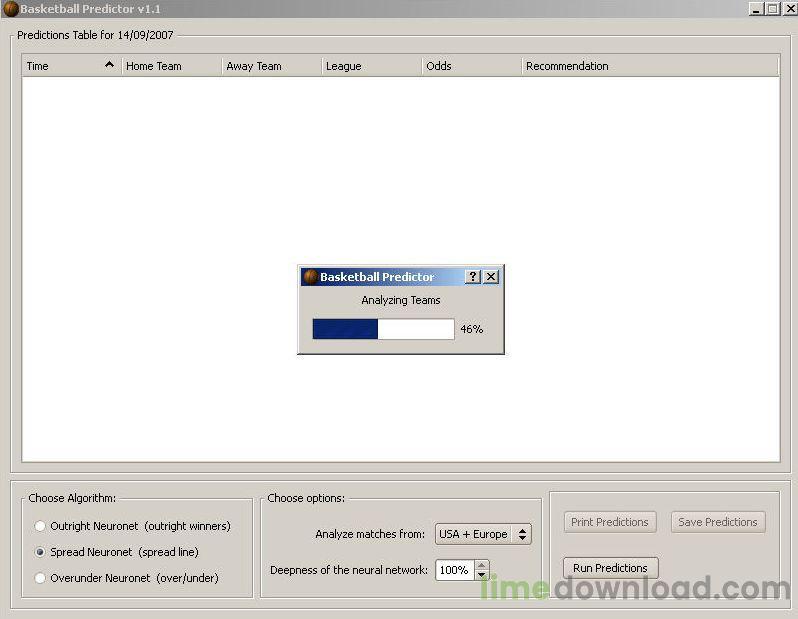This screenshot has height=619, width=798.
Task: Increase neural network deepness with up arrow
Action: pyautogui.click(x=481, y=565)
